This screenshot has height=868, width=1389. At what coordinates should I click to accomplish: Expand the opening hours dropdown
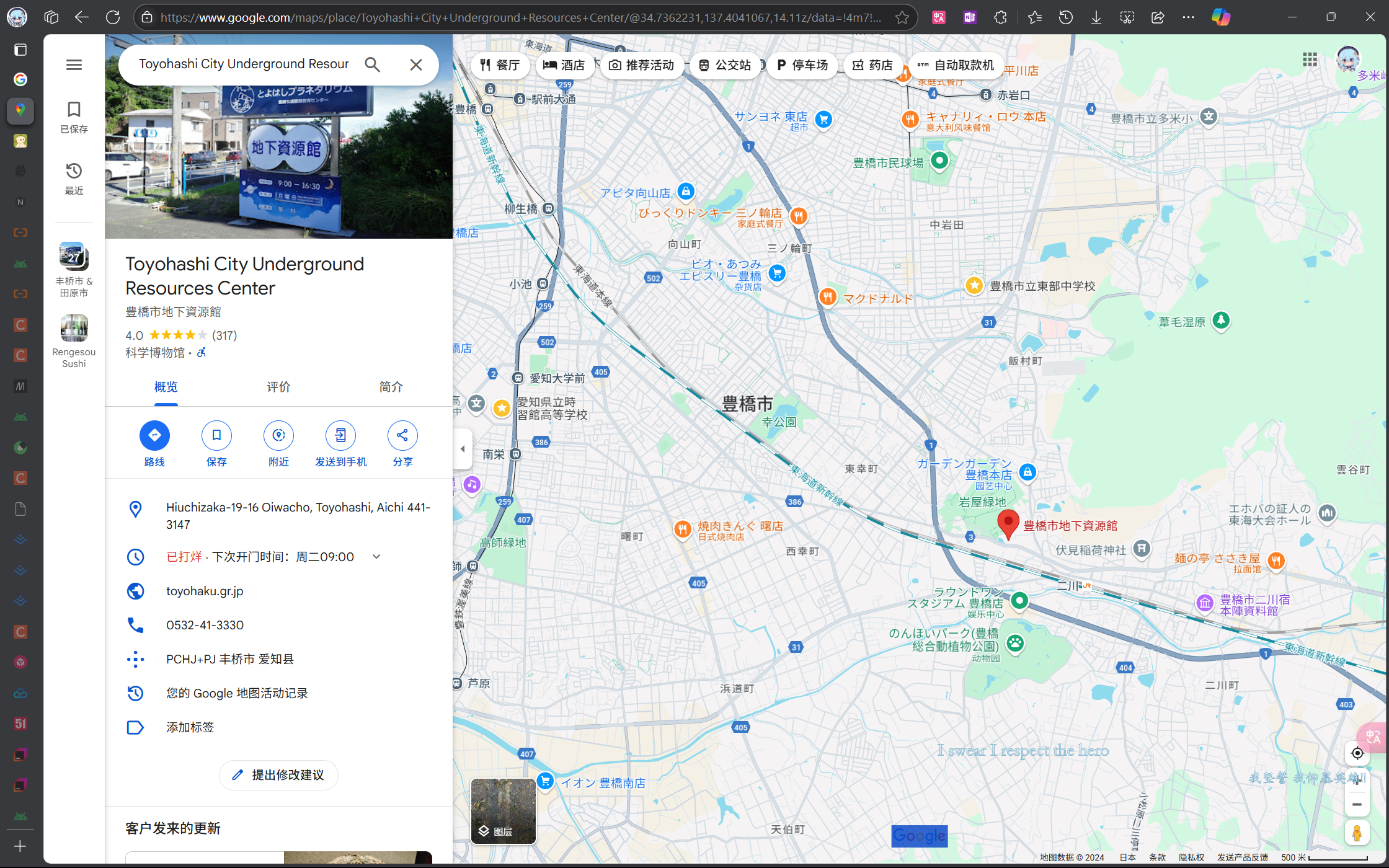376,557
